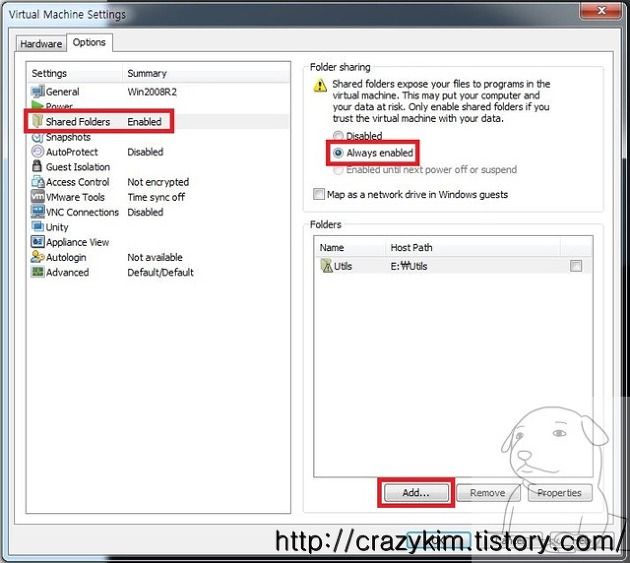This screenshot has height=563, width=630.
Task: Click the Not encrypted summary value
Action: pyautogui.click(x=158, y=182)
